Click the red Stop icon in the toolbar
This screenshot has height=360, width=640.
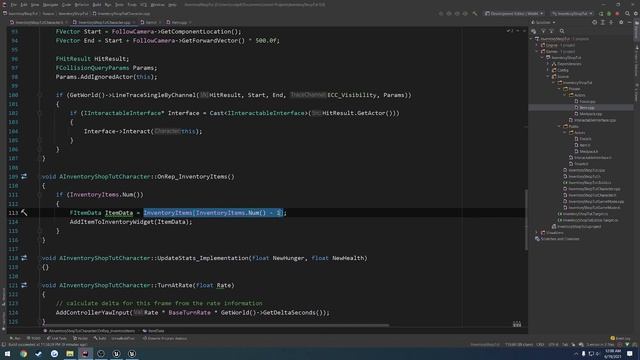point(617,13)
